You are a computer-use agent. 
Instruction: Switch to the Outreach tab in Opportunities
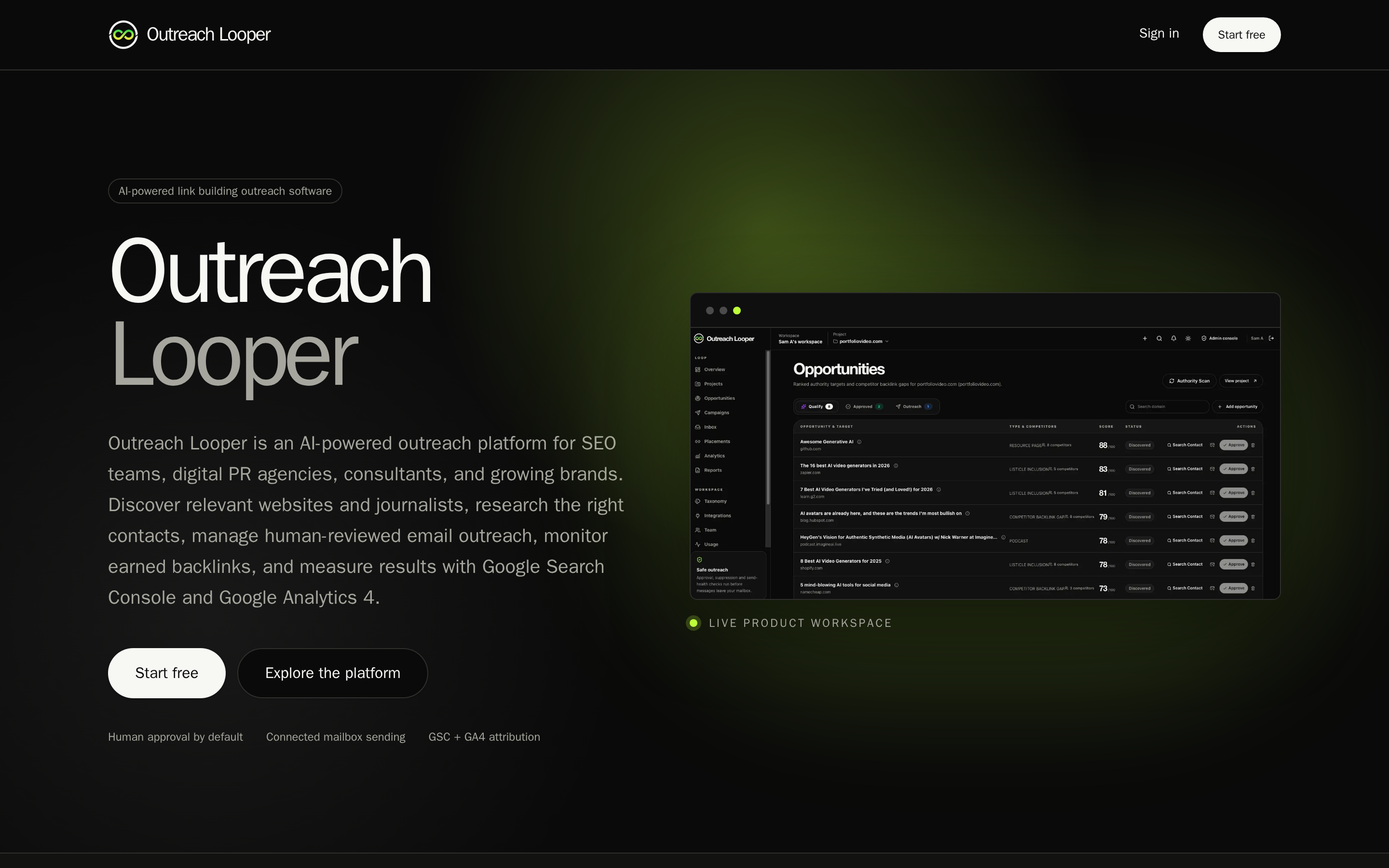pos(913,407)
